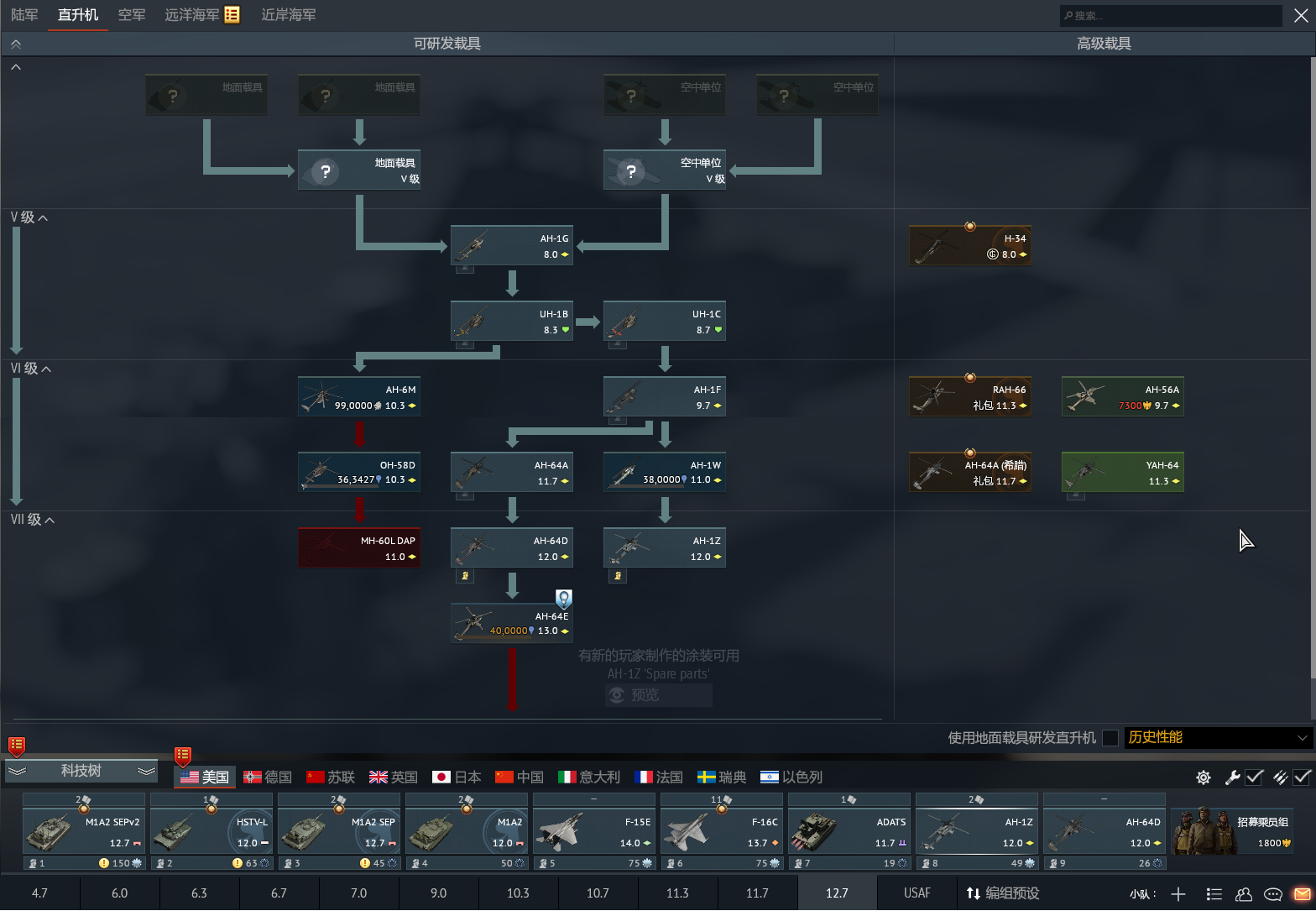Click the search input field
Screen dimensions: 1316x911
click(1171, 15)
